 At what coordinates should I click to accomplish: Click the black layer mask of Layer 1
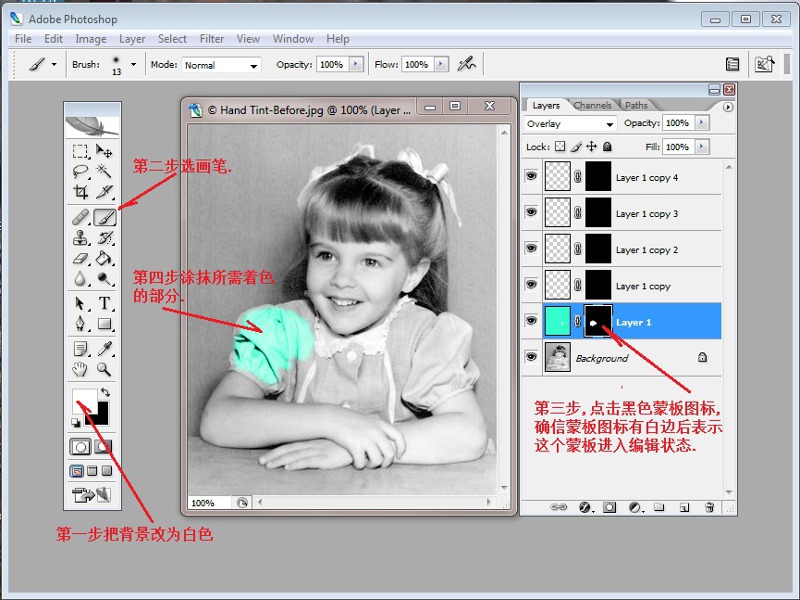click(x=597, y=322)
